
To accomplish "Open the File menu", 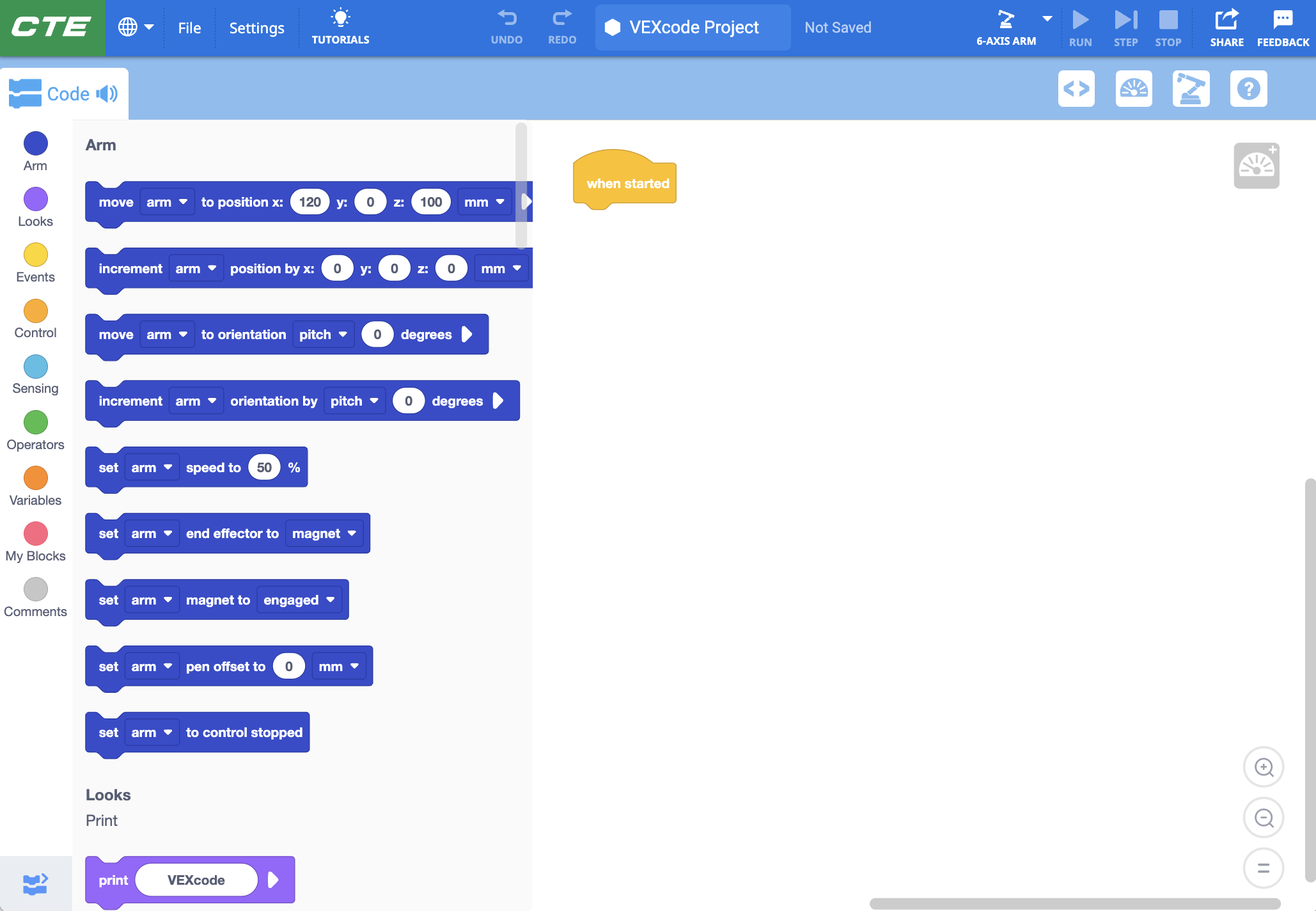I will click(x=189, y=28).
